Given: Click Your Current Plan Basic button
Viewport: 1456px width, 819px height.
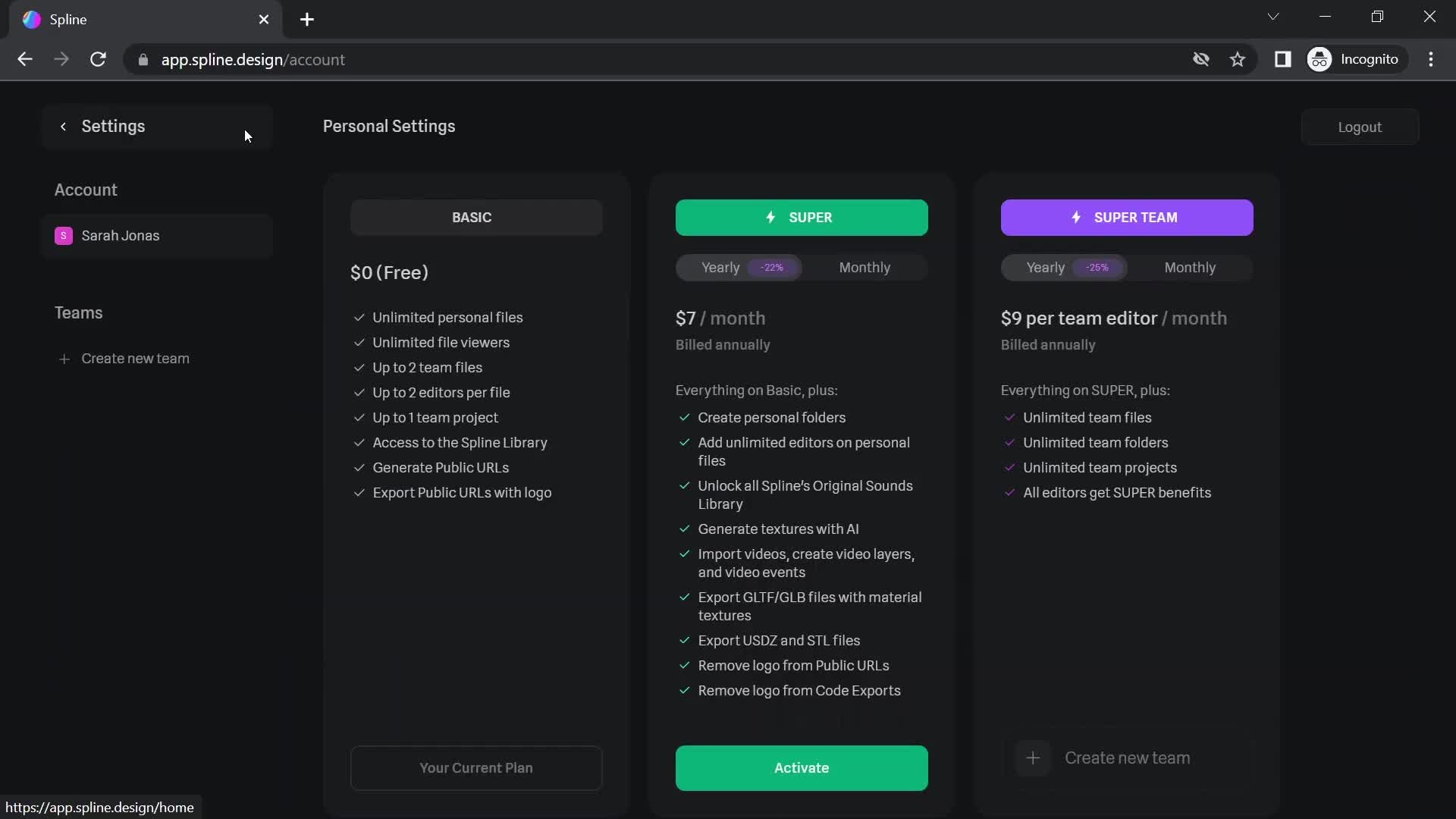Looking at the screenshot, I should pos(476,768).
